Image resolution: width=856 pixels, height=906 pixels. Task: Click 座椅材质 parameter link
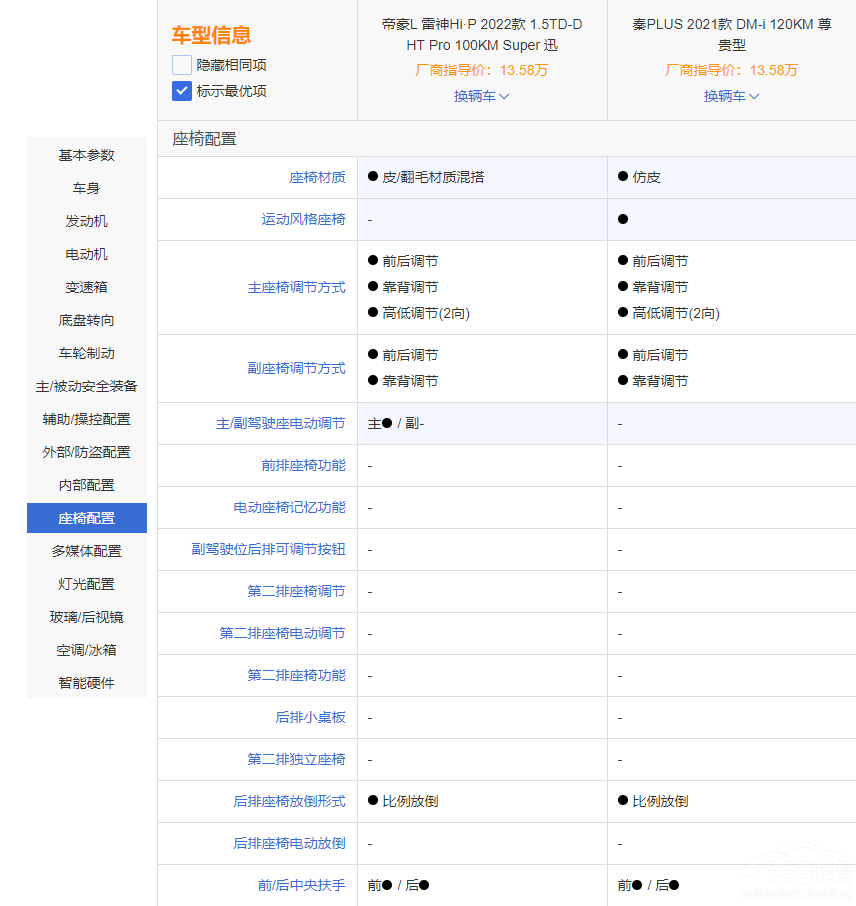point(317,177)
